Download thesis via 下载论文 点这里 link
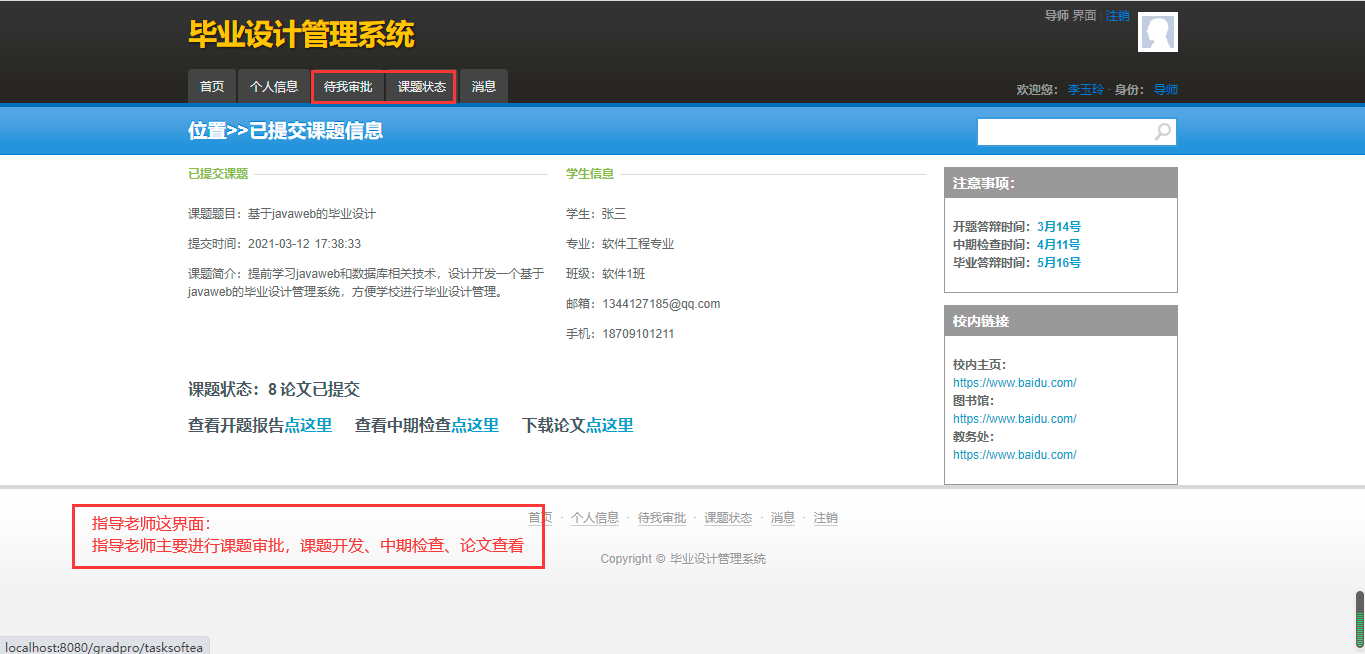Screen dimensions: 1365x654 [x=610, y=425]
